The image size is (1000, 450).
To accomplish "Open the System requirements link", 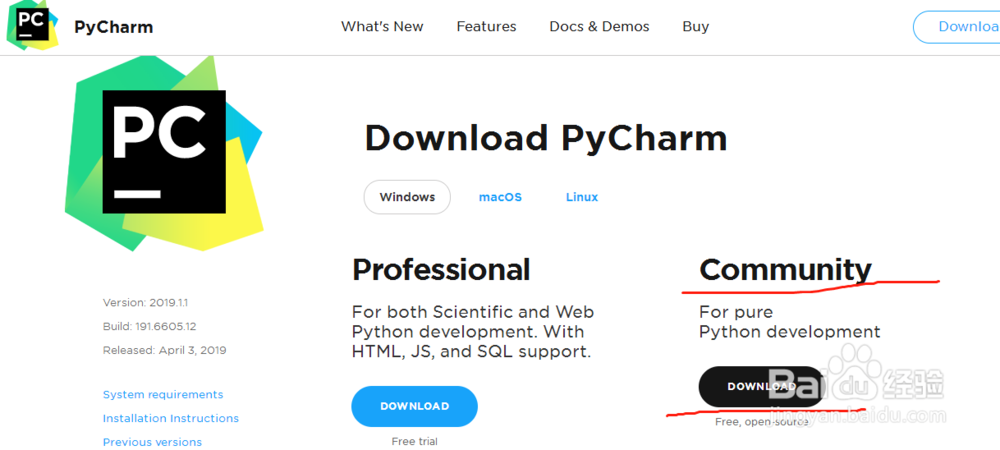I will (x=163, y=395).
